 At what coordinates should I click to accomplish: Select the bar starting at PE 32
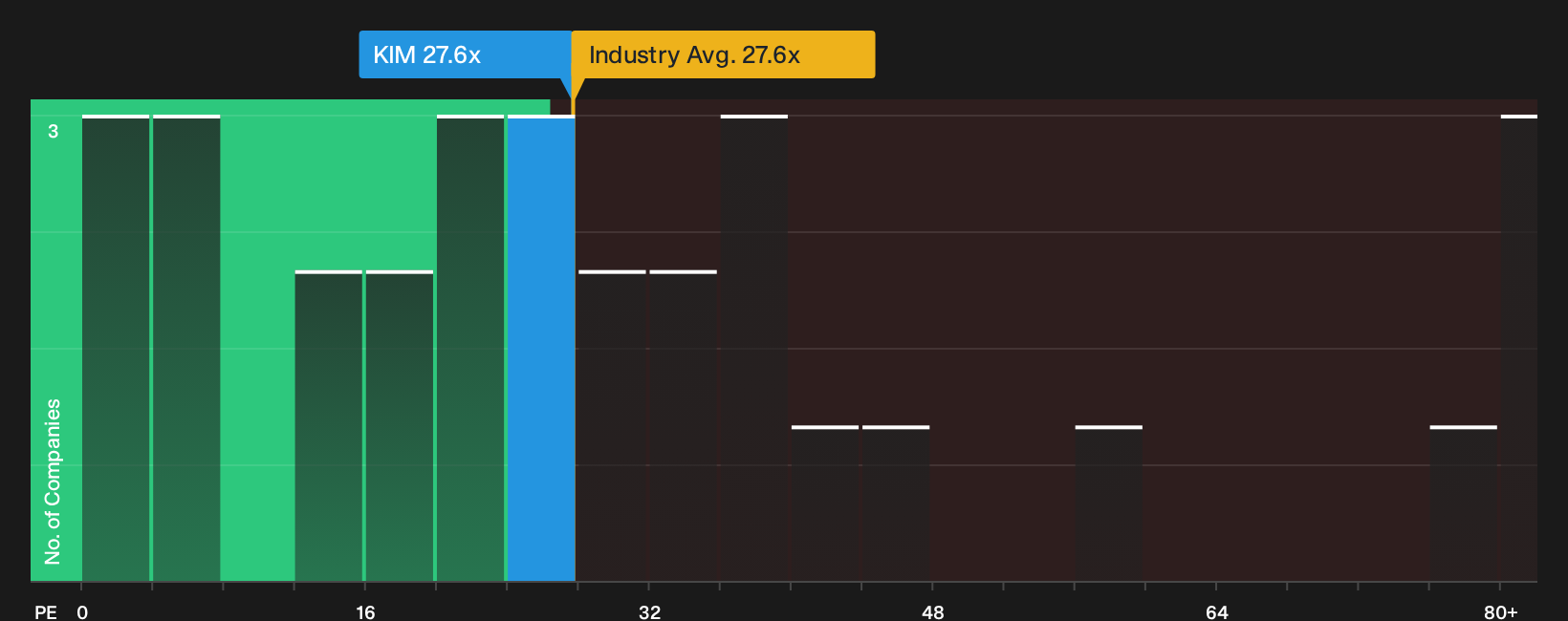(684, 426)
